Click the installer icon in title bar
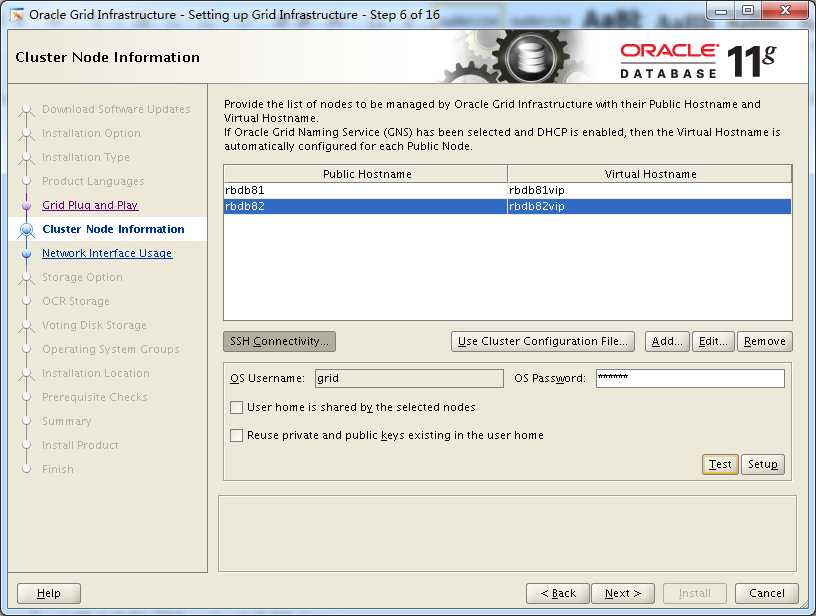 tap(17, 15)
